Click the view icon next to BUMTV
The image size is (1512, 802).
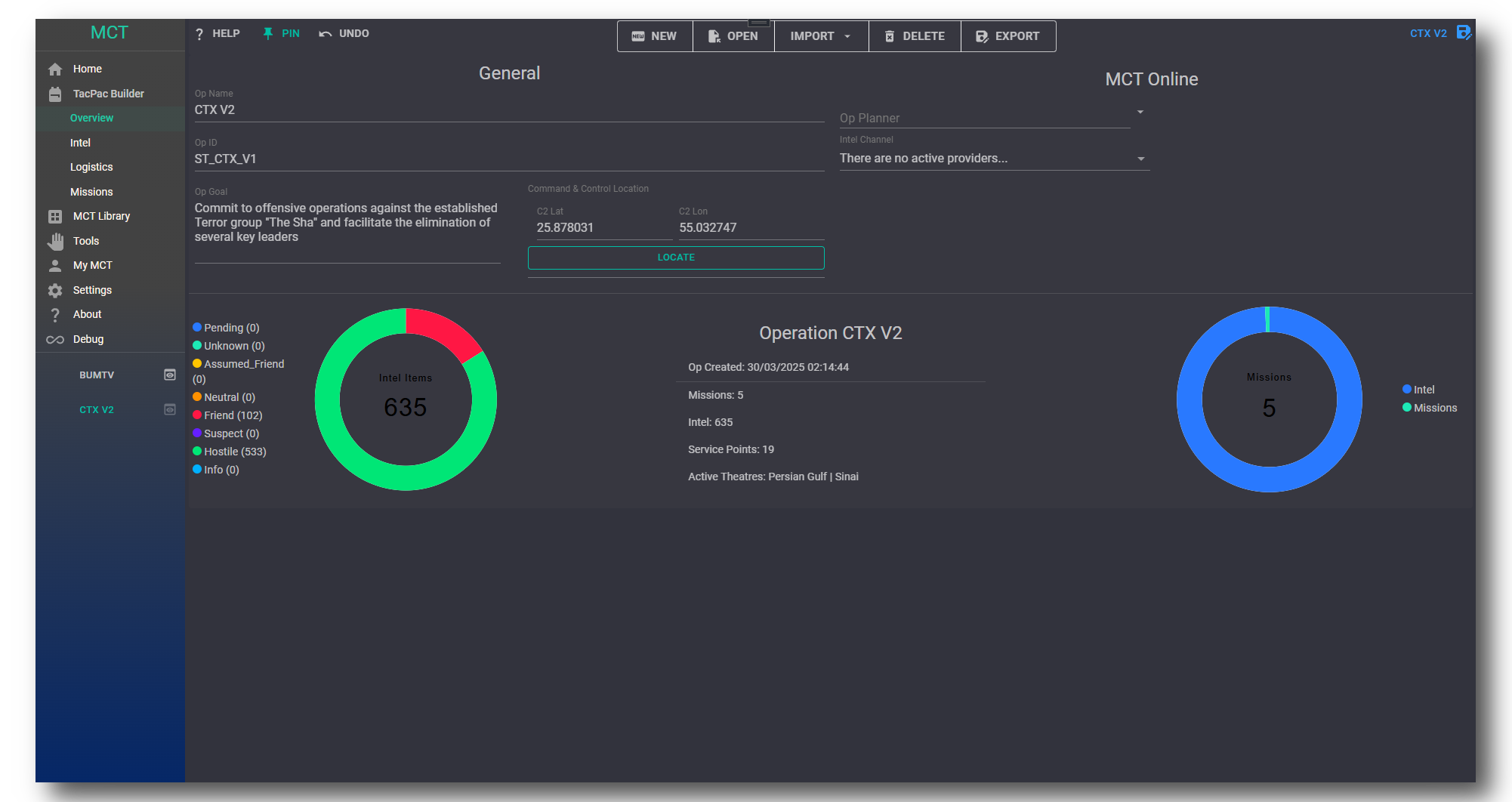170,375
